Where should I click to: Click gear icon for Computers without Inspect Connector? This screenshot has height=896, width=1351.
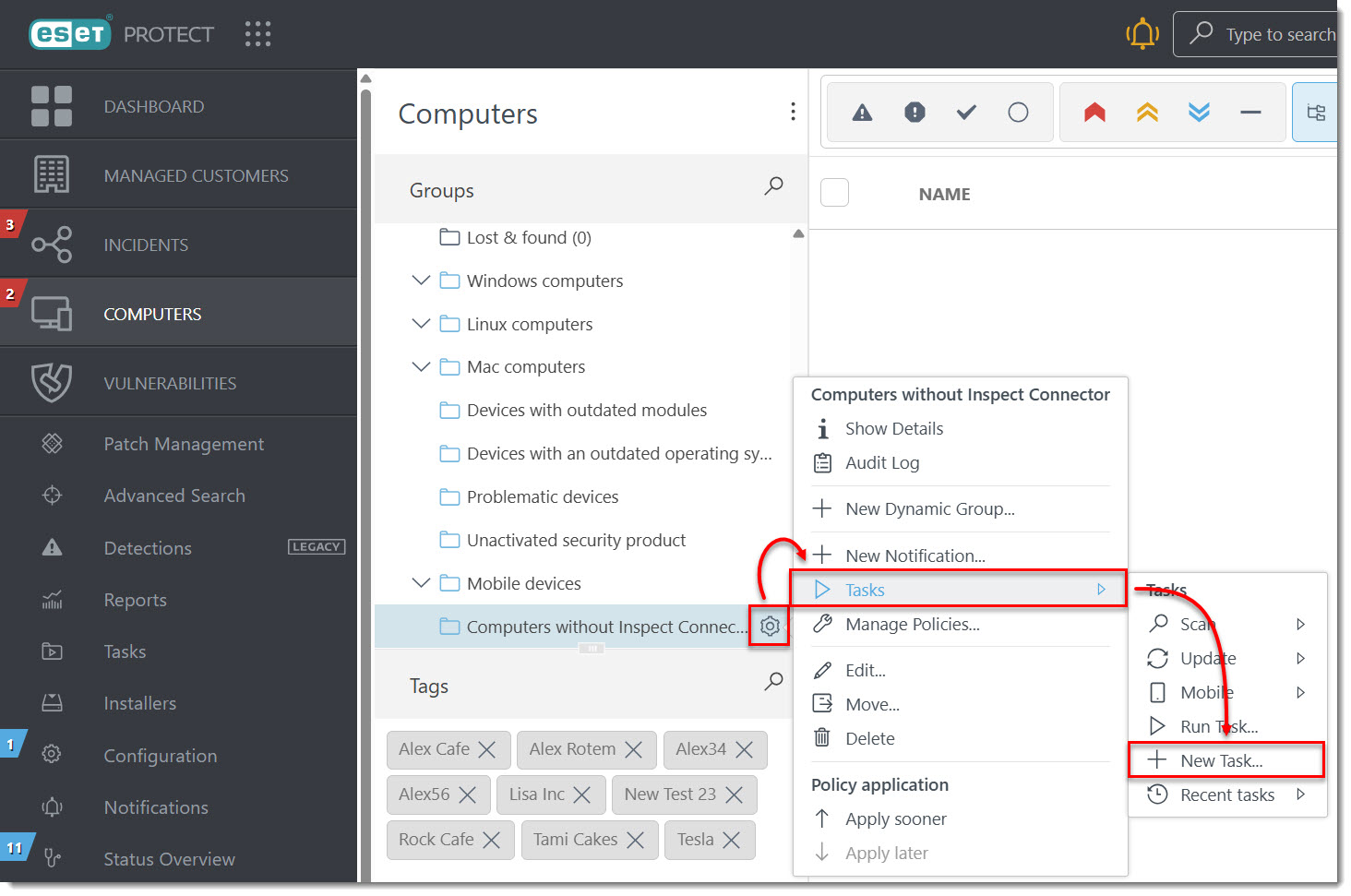770,627
